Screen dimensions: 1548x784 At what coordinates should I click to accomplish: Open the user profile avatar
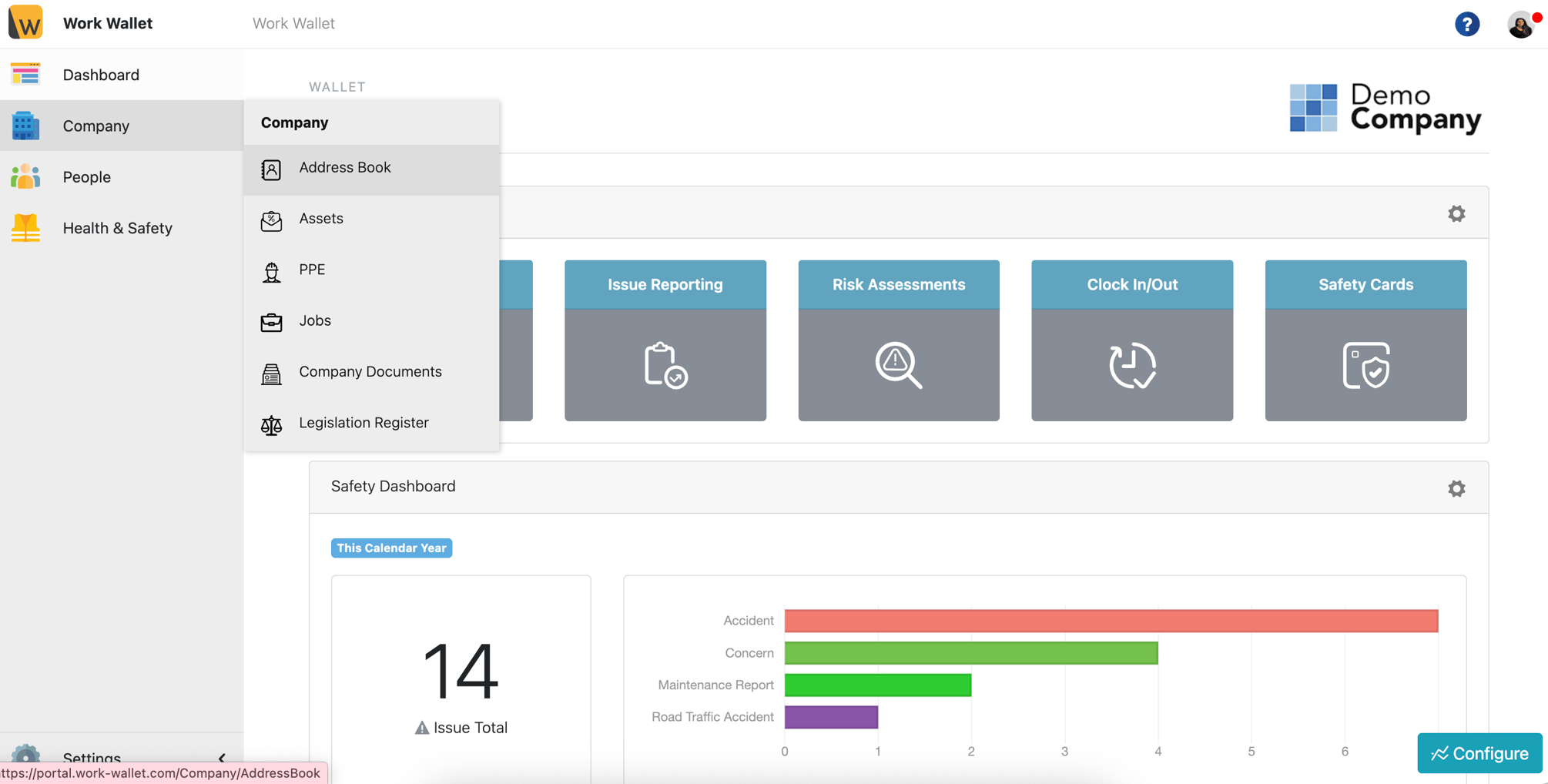1520,25
